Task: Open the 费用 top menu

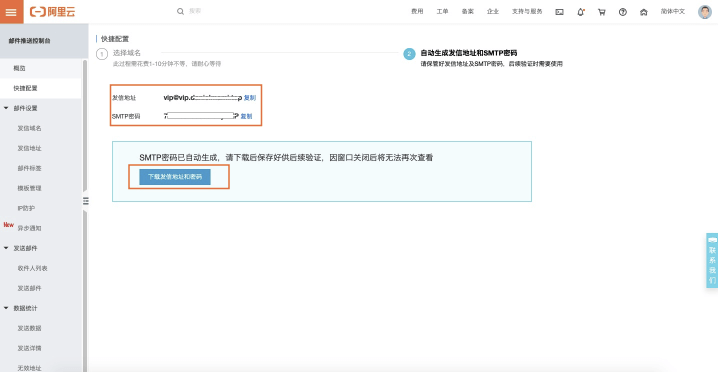Action: pos(417,12)
